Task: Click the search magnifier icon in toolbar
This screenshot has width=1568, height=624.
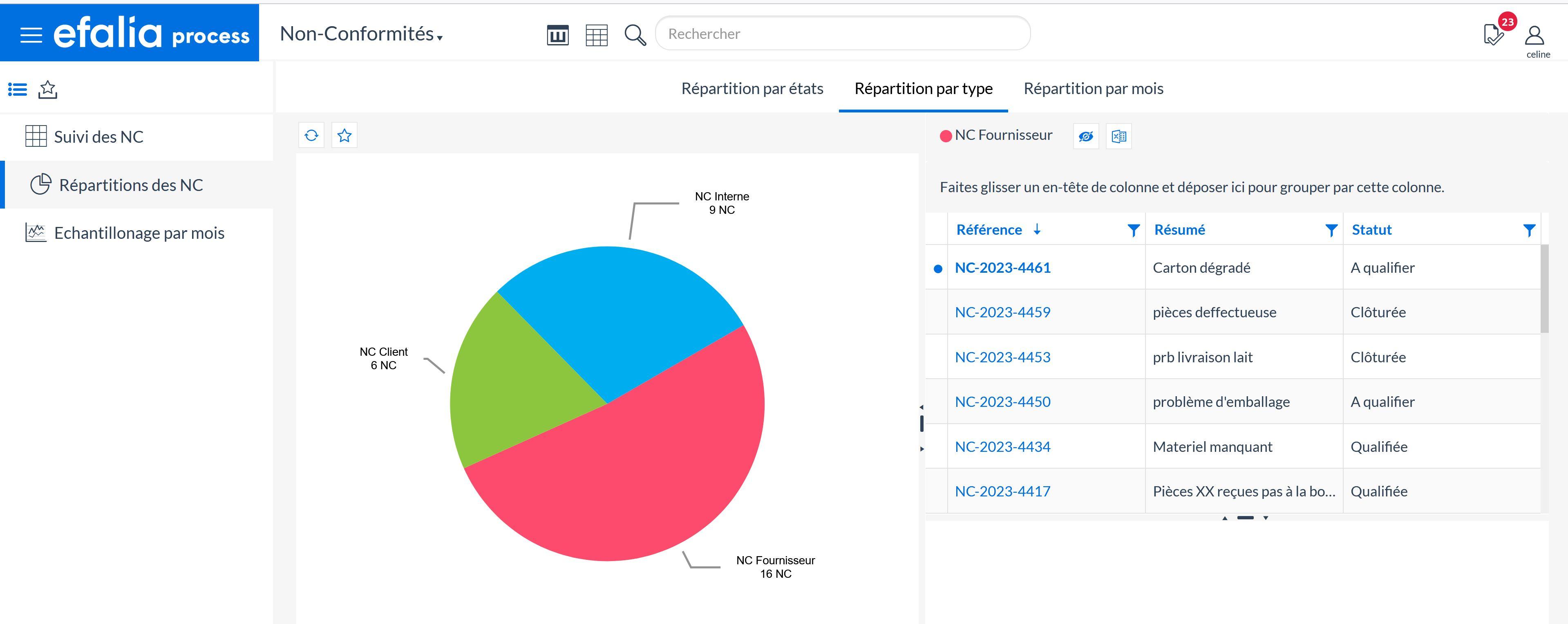Action: pyautogui.click(x=635, y=34)
